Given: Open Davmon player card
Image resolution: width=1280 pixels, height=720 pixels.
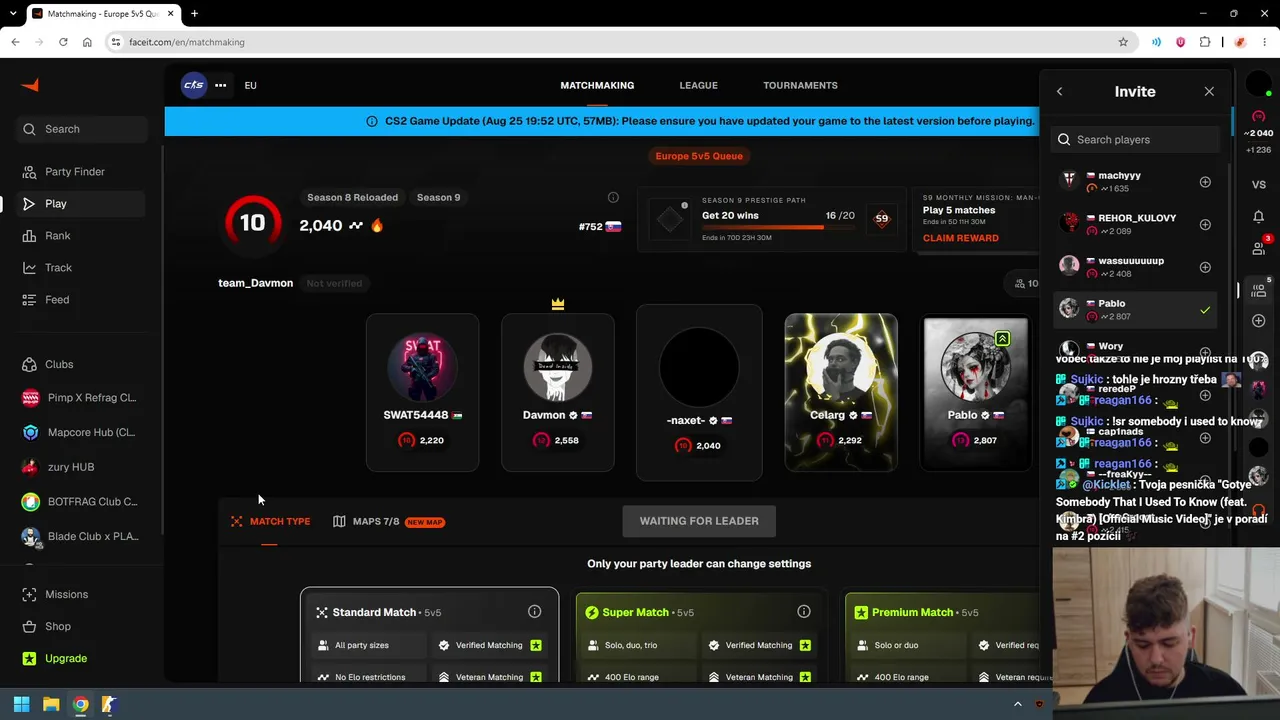Looking at the screenshot, I should coord(558,392).
